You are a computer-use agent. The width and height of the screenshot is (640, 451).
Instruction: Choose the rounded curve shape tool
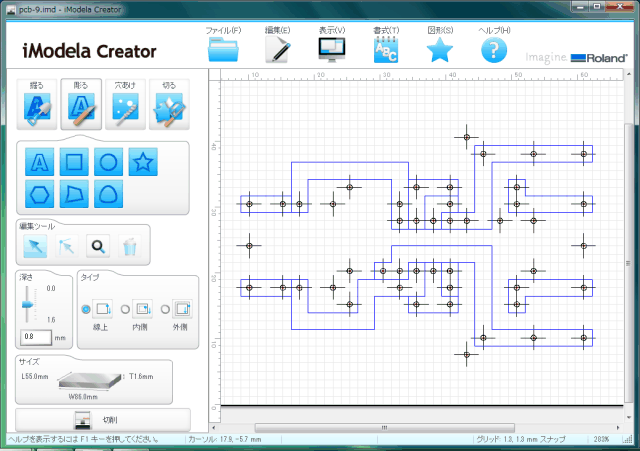click(x=108, y=194)
